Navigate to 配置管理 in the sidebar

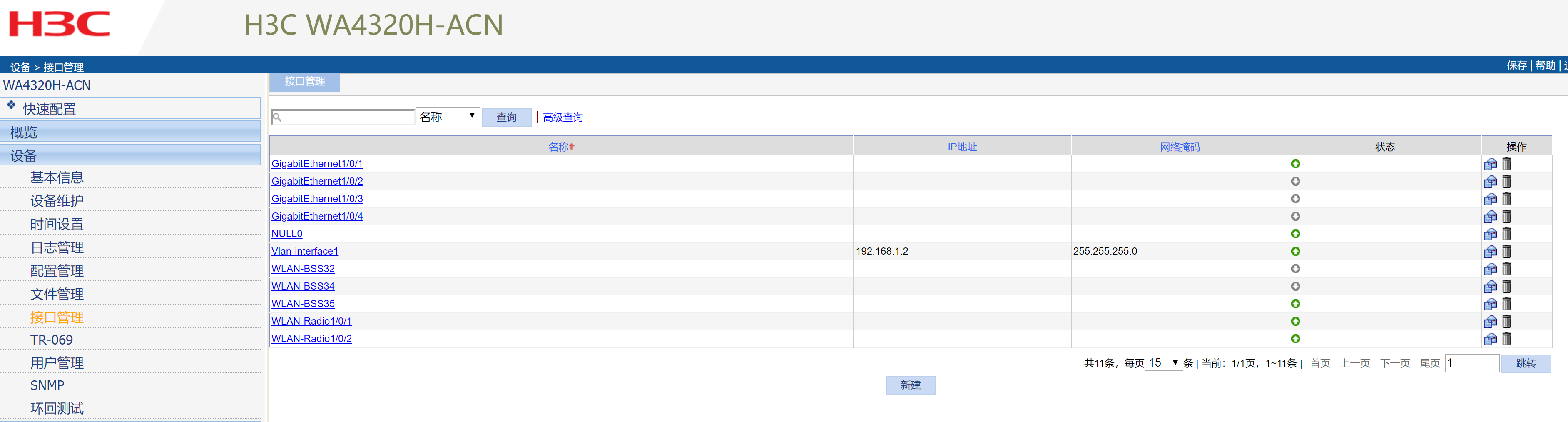[57, 270]
